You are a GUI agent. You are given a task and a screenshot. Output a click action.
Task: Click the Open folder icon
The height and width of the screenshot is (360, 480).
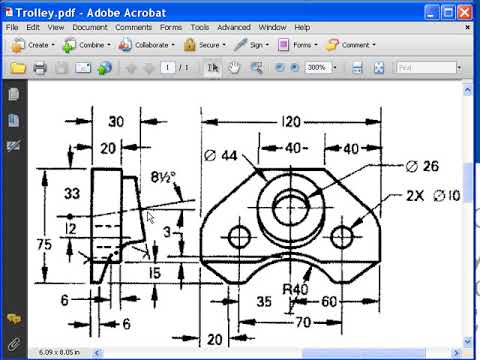18,68
